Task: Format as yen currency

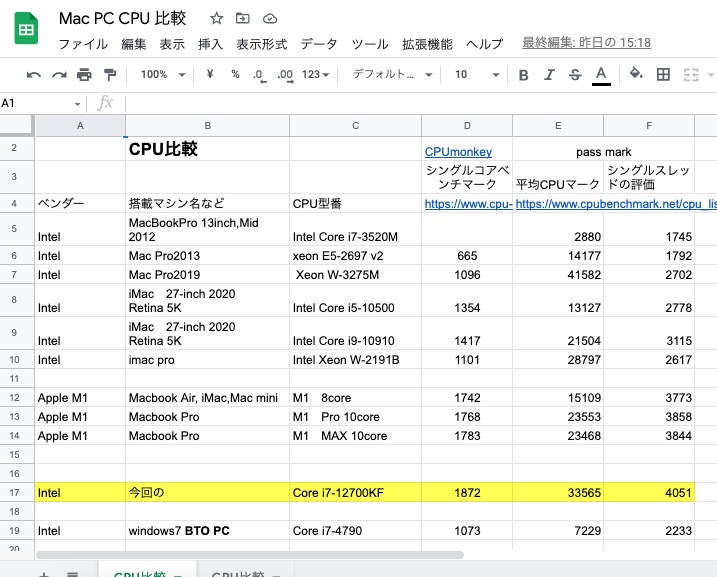Action: click(x=209, y=74)
